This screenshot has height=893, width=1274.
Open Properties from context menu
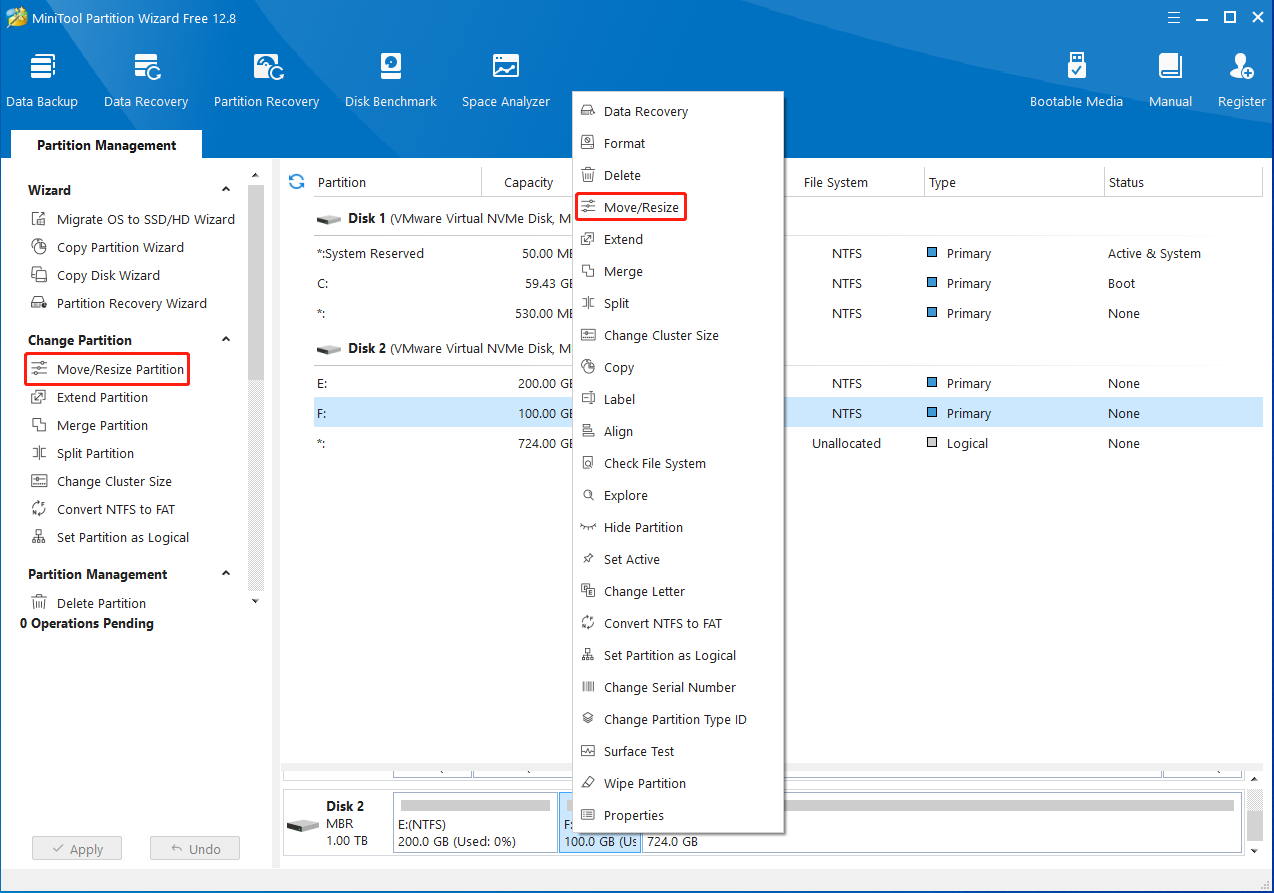click(x=678, y=815)
